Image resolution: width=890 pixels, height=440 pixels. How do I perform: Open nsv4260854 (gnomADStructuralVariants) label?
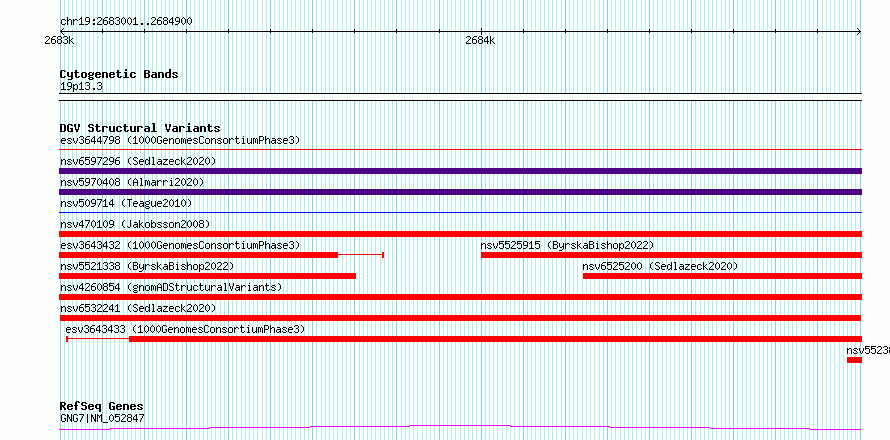[171, 287]
